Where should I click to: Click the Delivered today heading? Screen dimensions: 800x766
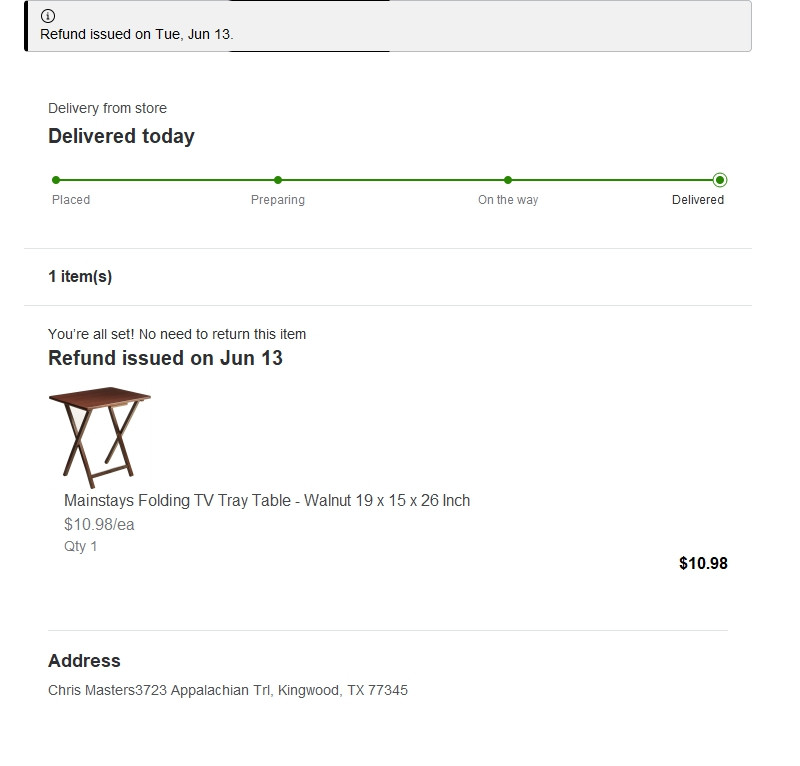point(121,136)
